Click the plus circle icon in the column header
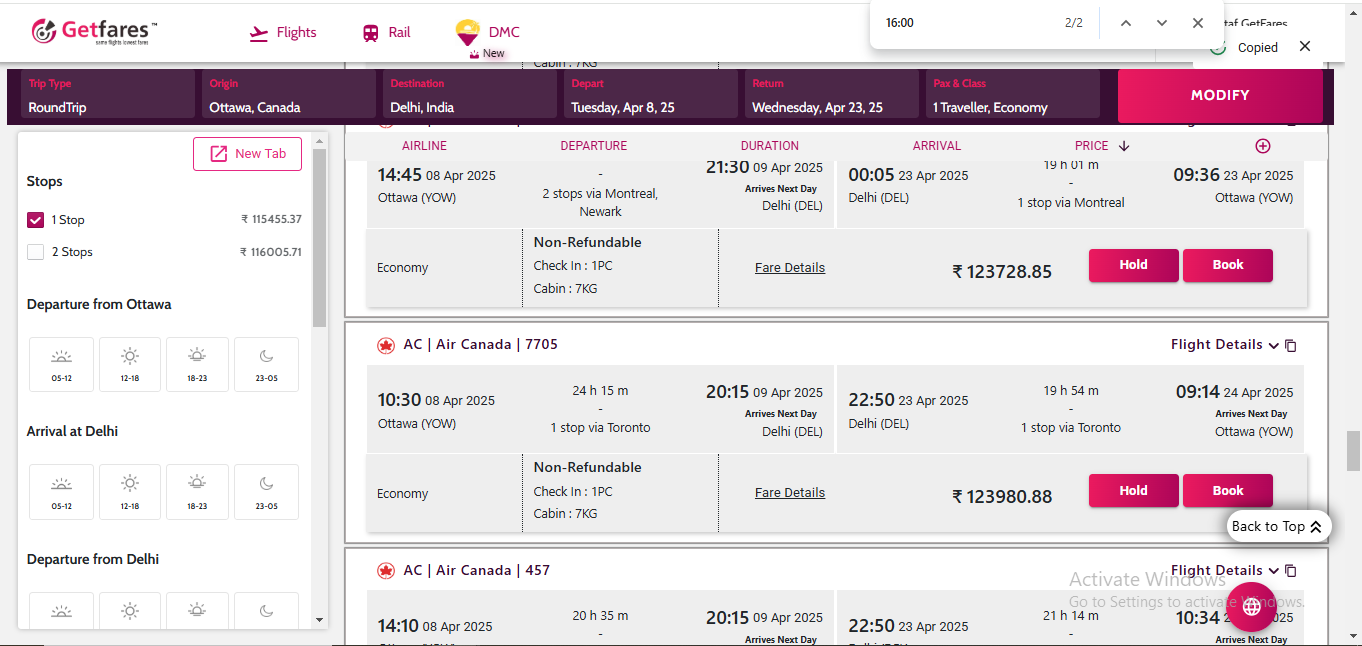Image resolution: width=1362 pixels, height=646 pixels. click(x=1263, y=146)
